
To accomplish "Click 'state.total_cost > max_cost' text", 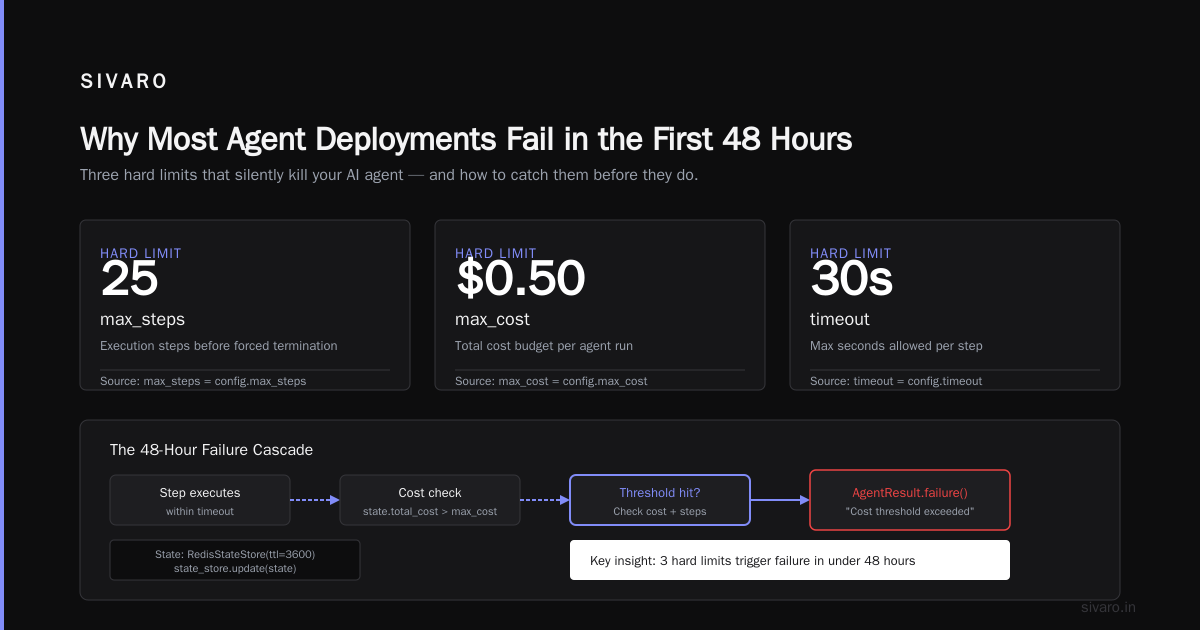I will 430,512.
